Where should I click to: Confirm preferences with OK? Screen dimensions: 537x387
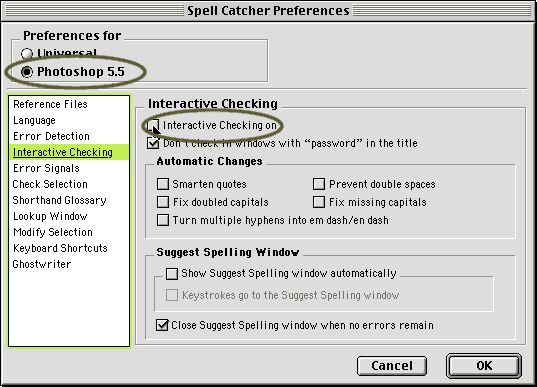click(x=484, y=366)
